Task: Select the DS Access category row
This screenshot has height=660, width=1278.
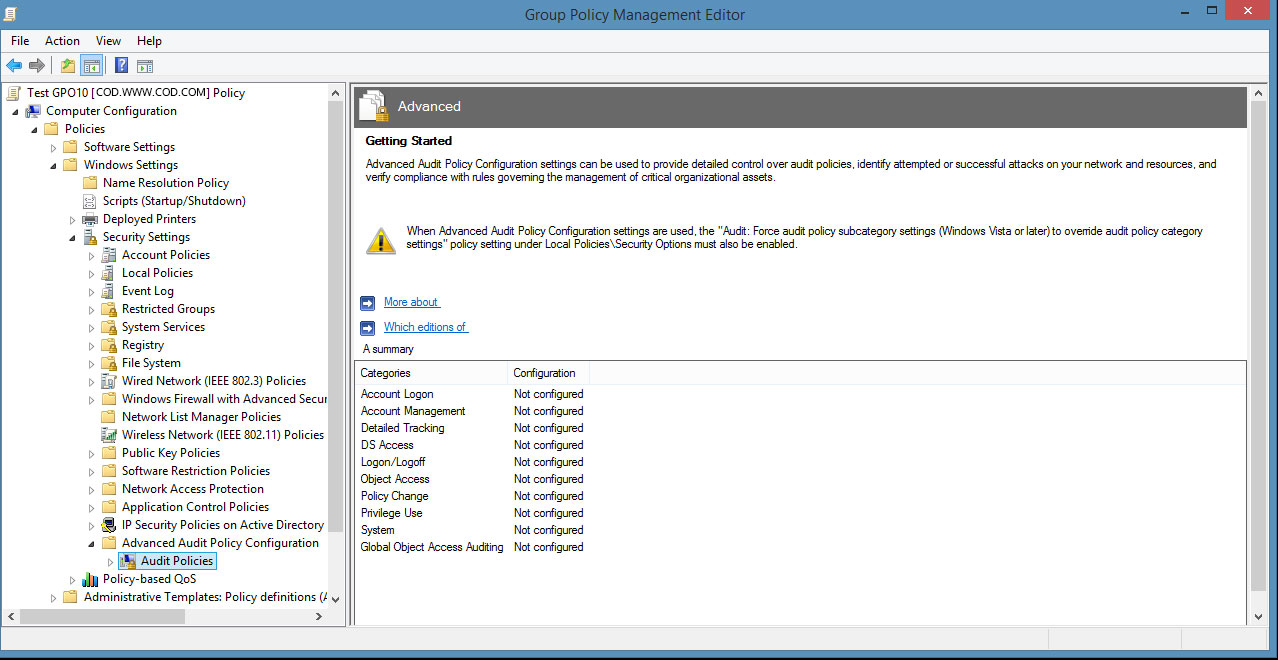Action: coord(472,445)
